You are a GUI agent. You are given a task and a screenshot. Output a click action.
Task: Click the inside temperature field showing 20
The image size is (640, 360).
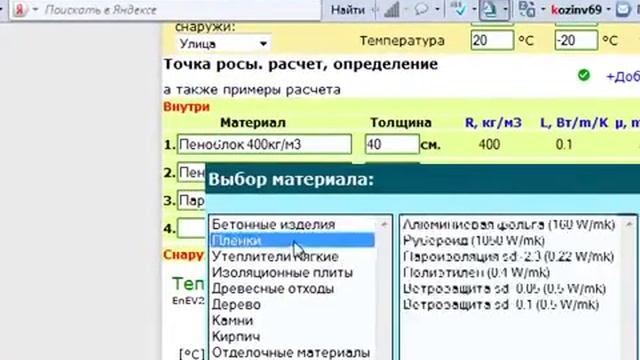tap(492, 40)
